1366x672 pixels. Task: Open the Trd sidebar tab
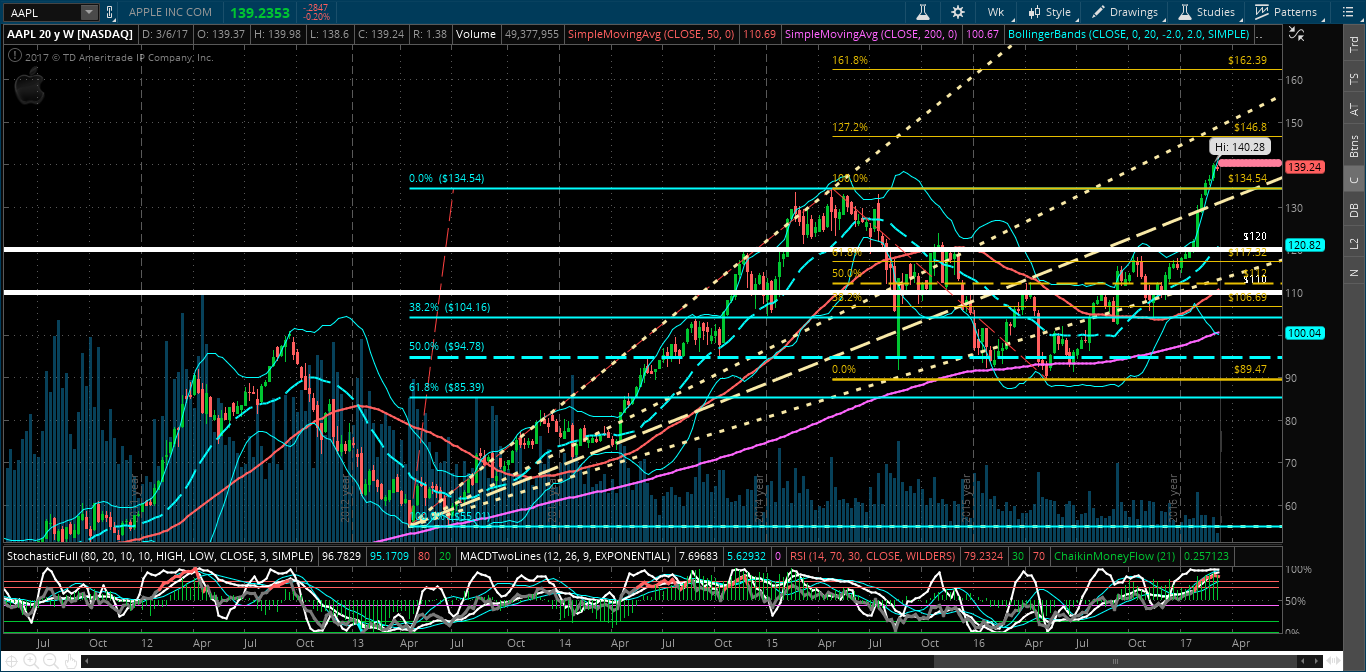click(x=1354, y=45)
